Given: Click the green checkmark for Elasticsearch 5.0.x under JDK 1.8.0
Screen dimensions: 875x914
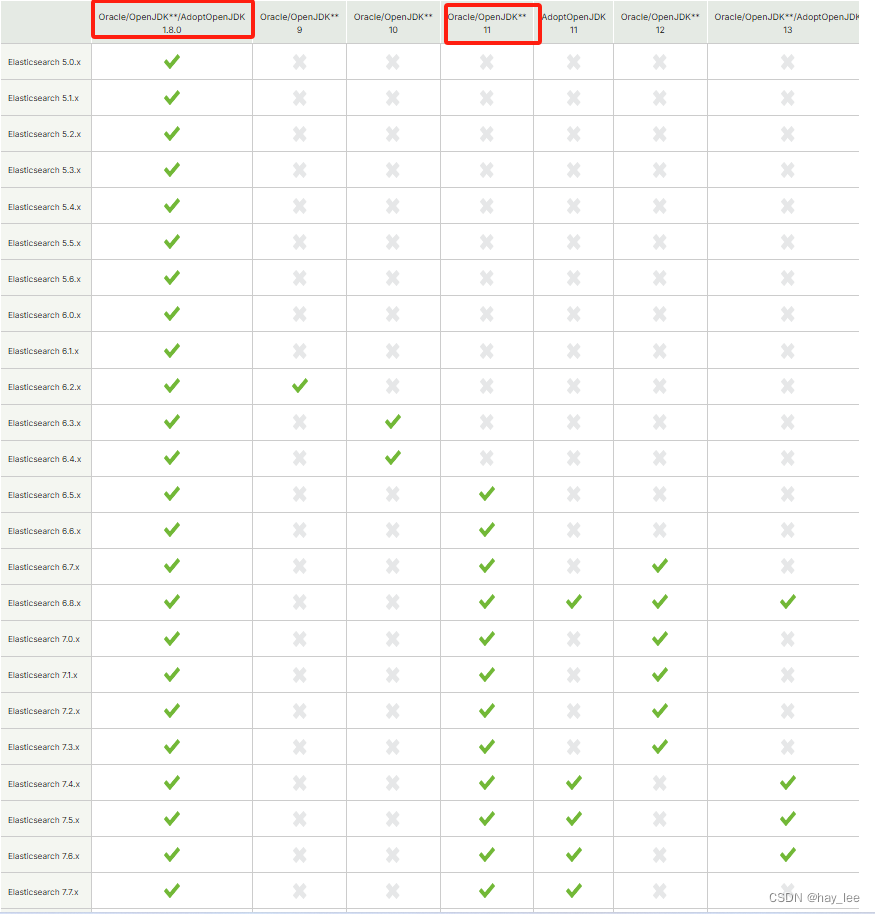Looking at the screenshot, I should [171, 62].
